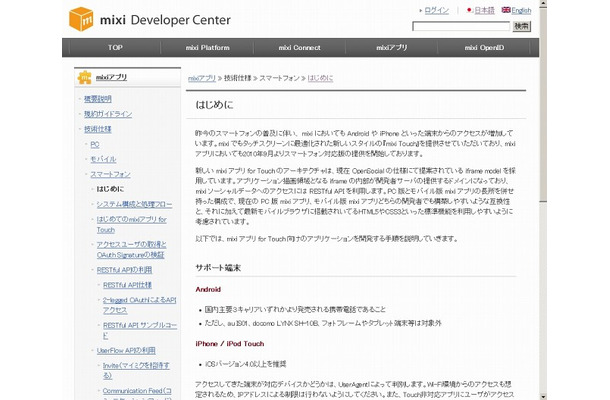Click スマートフォン text in the breadcrumb
The height and width of the screenshot is (400, 610).
(x=279, y=78)
